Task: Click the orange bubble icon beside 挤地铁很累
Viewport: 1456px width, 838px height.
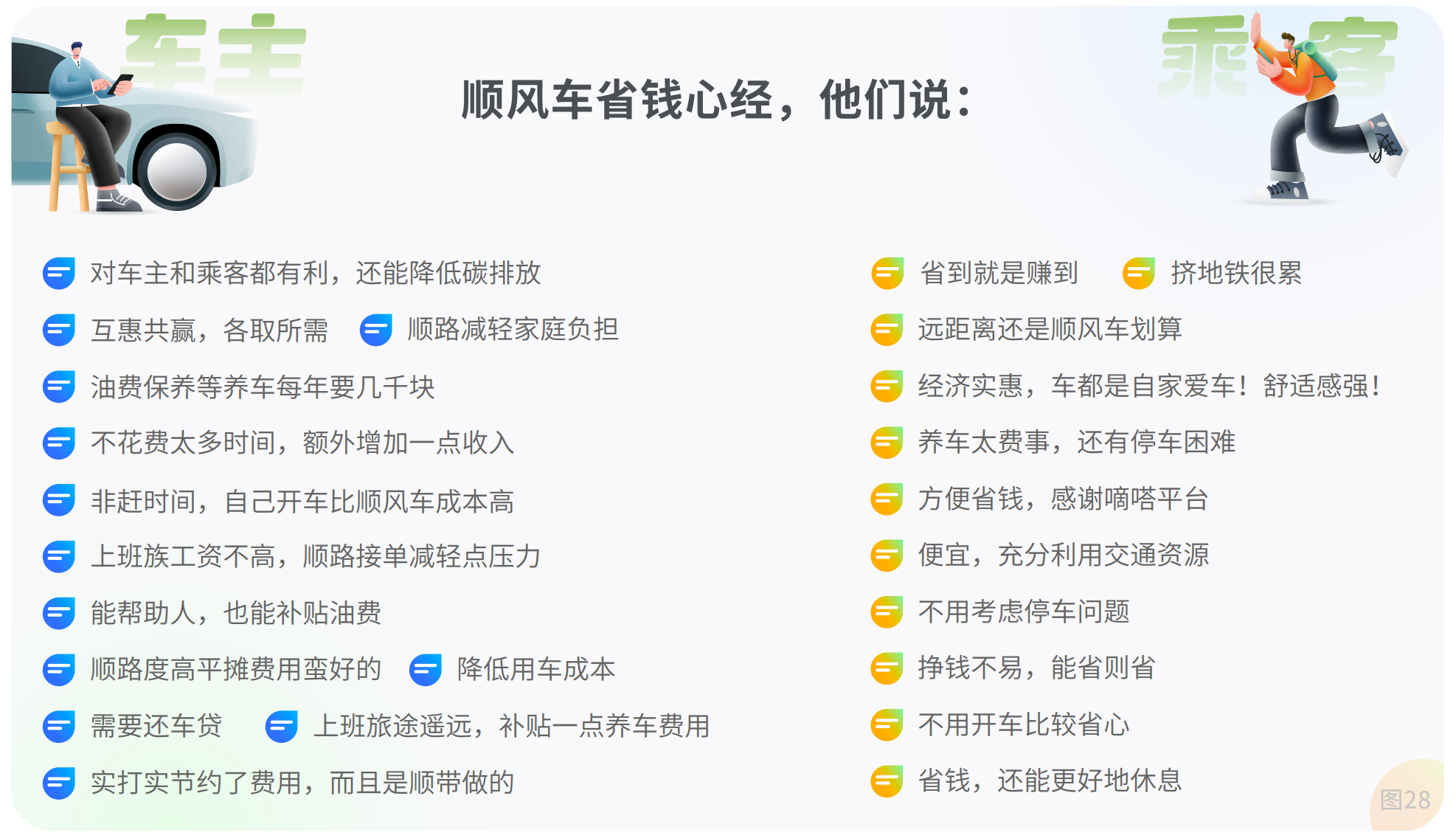Action: 1139,274
